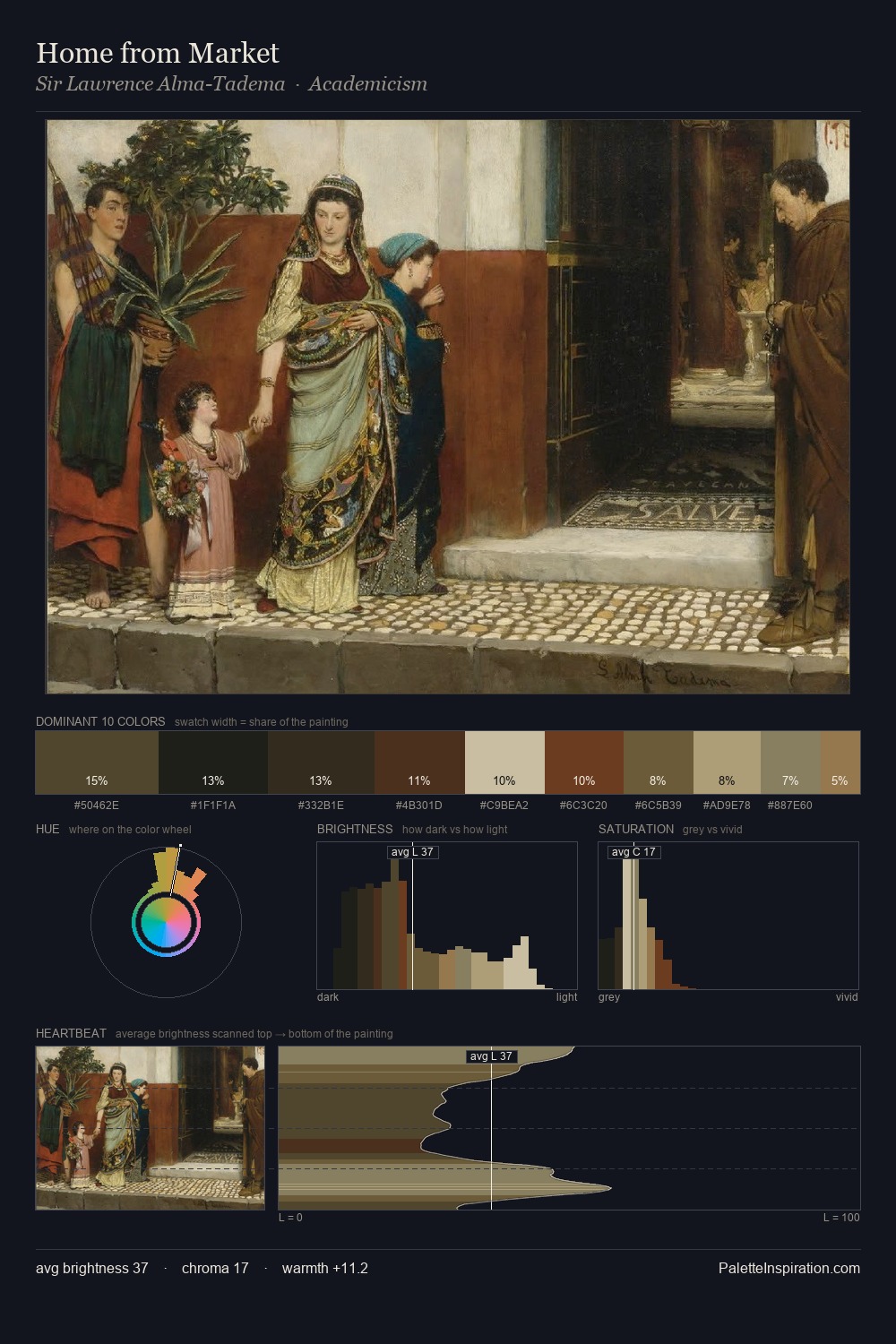Select the 11% swatch #4B301D
Viewport: 896px width, 1344px height.
(x=419, y=762)
